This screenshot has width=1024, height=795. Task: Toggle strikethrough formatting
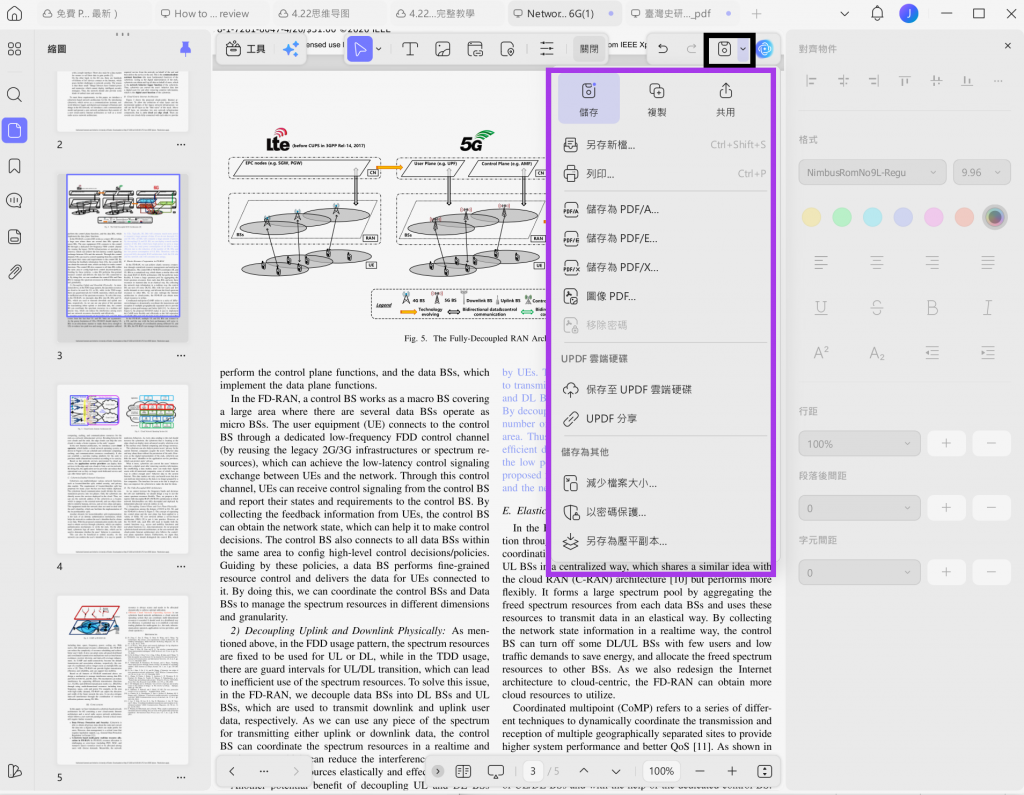point(876,308)
